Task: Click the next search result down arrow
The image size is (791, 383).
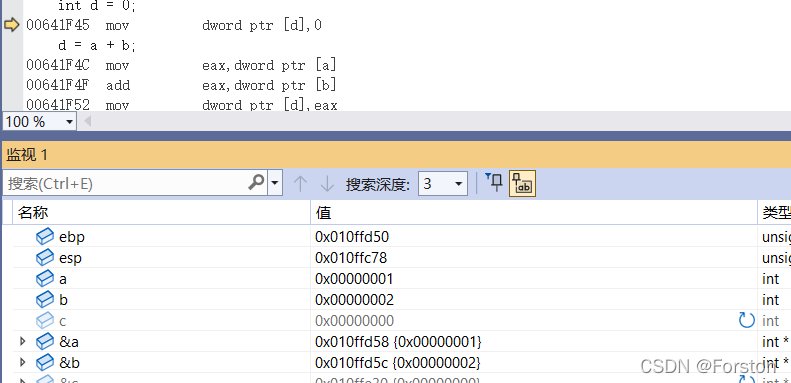Action: [x=327, y=184]
